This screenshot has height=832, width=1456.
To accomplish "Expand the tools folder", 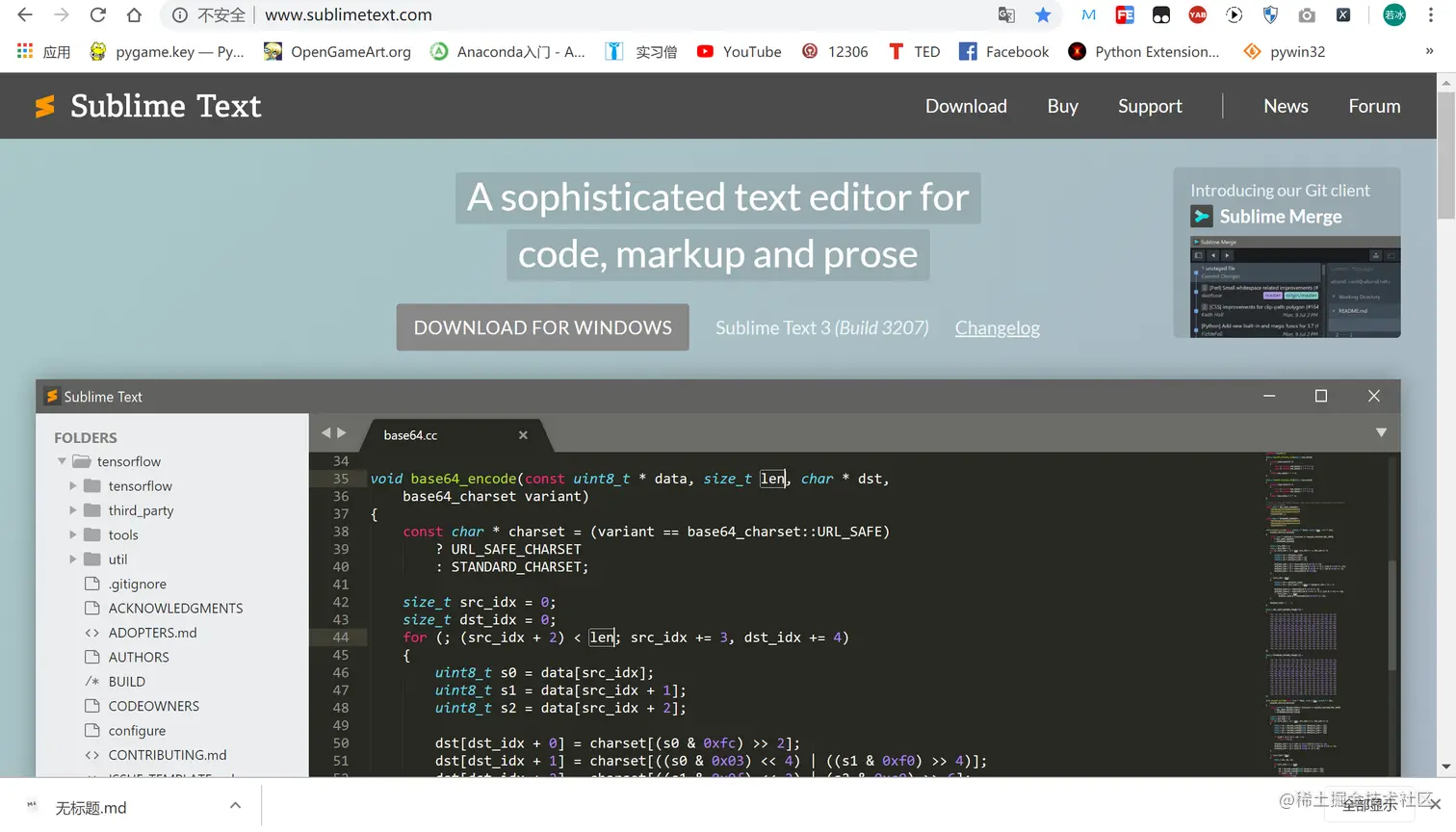I will tap(72, 534).
